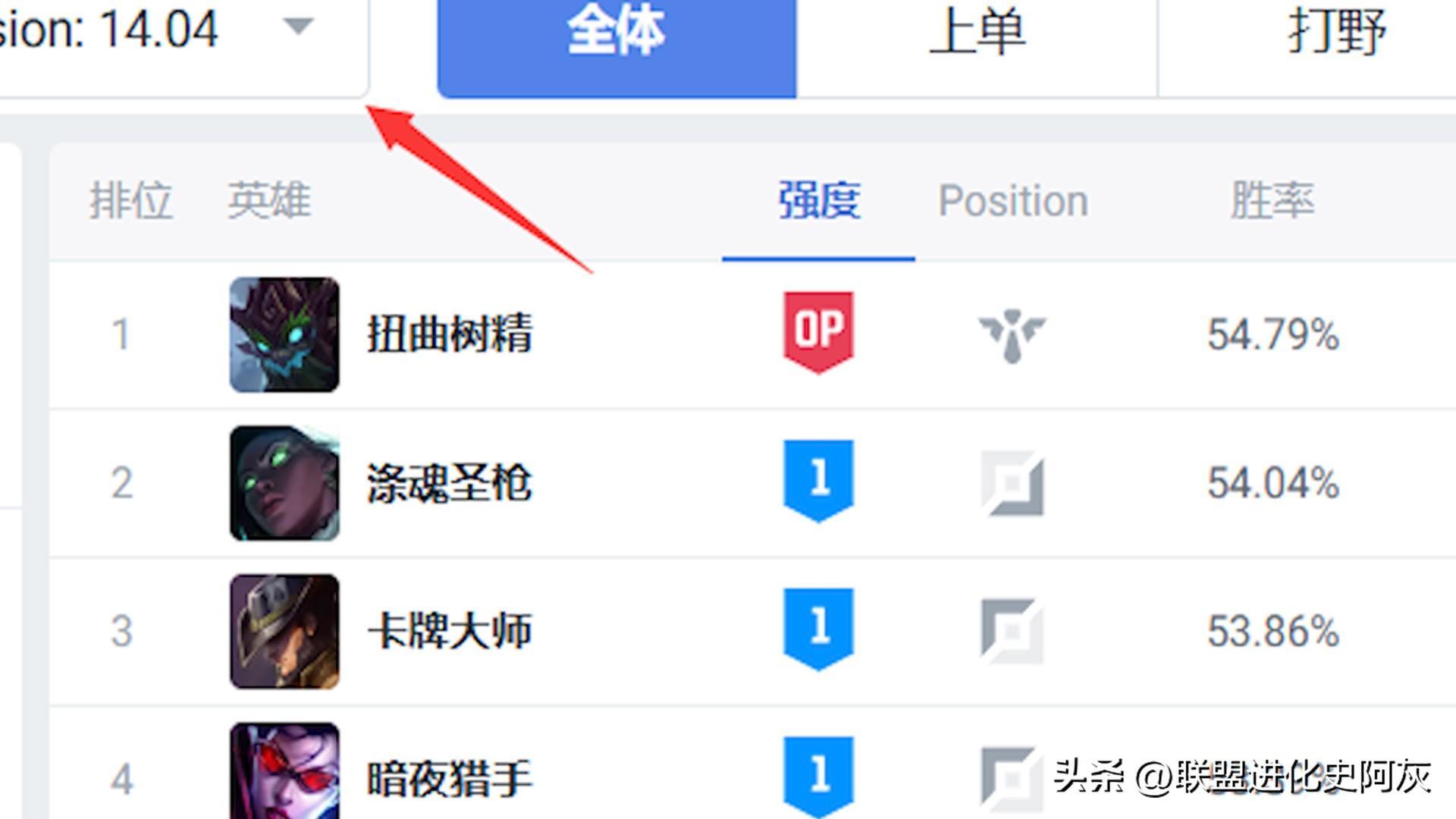Click the tier 1 badge for 涤魂圣枪
The height and width of the screenshot is (819, 1456).
tap(818, 481)
